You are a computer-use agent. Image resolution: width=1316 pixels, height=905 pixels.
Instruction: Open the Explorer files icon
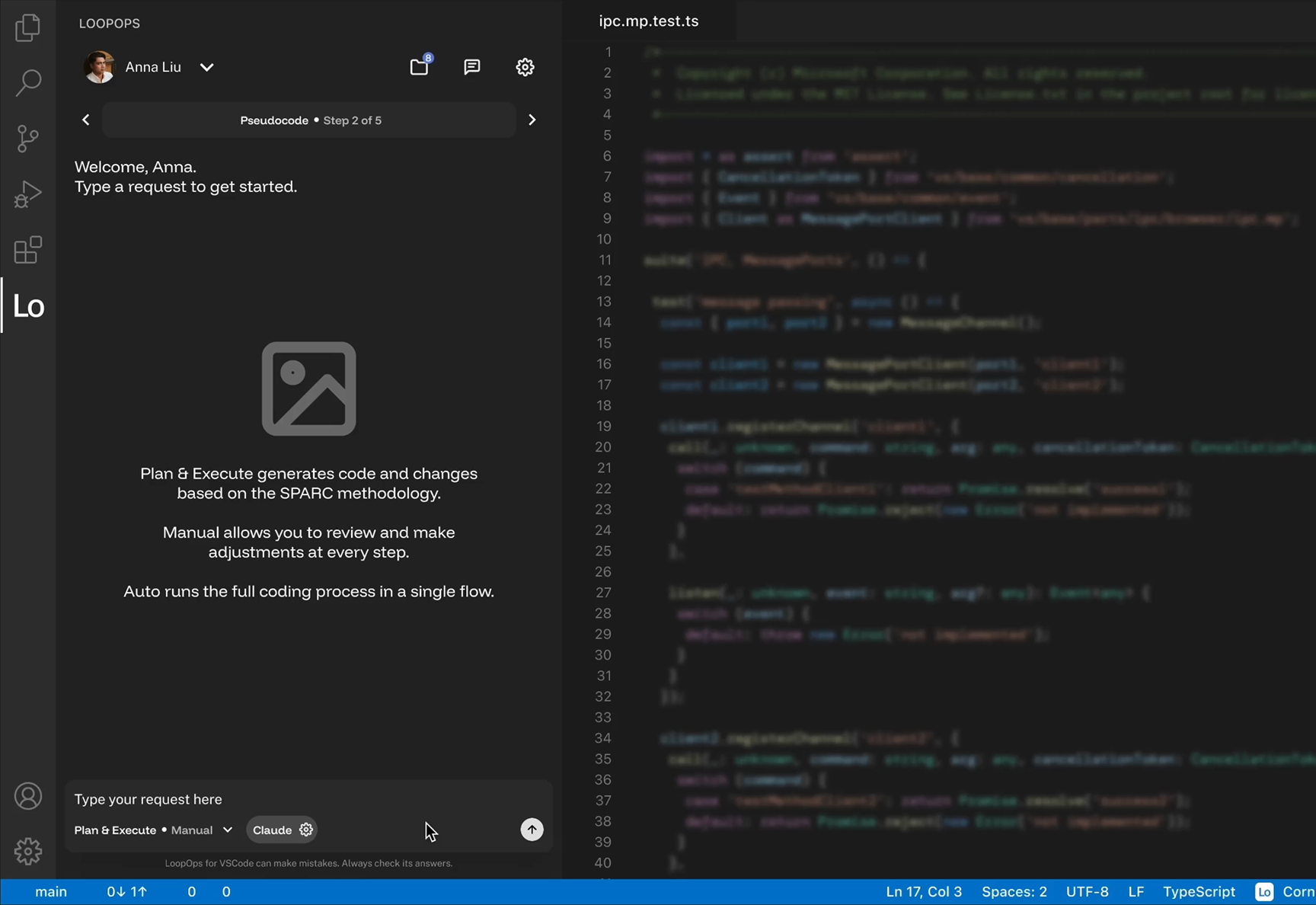(27, 27)
